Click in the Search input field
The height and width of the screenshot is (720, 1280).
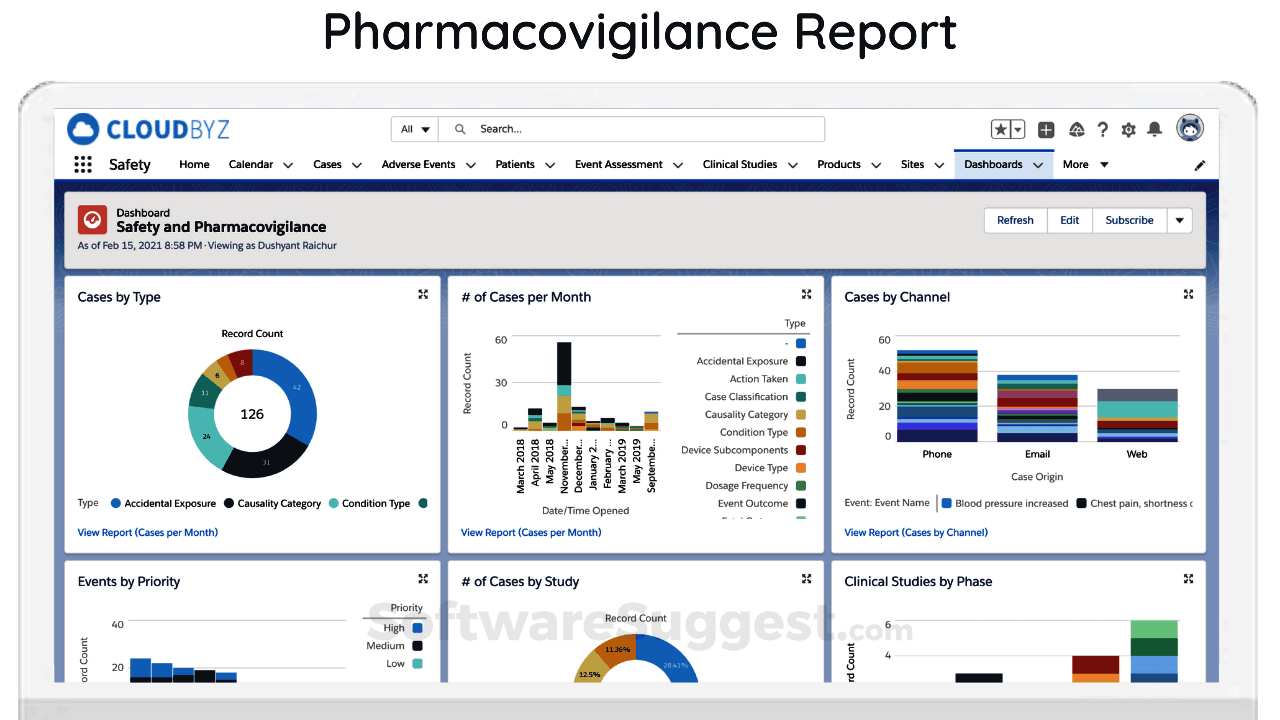[x=640, y=129]
